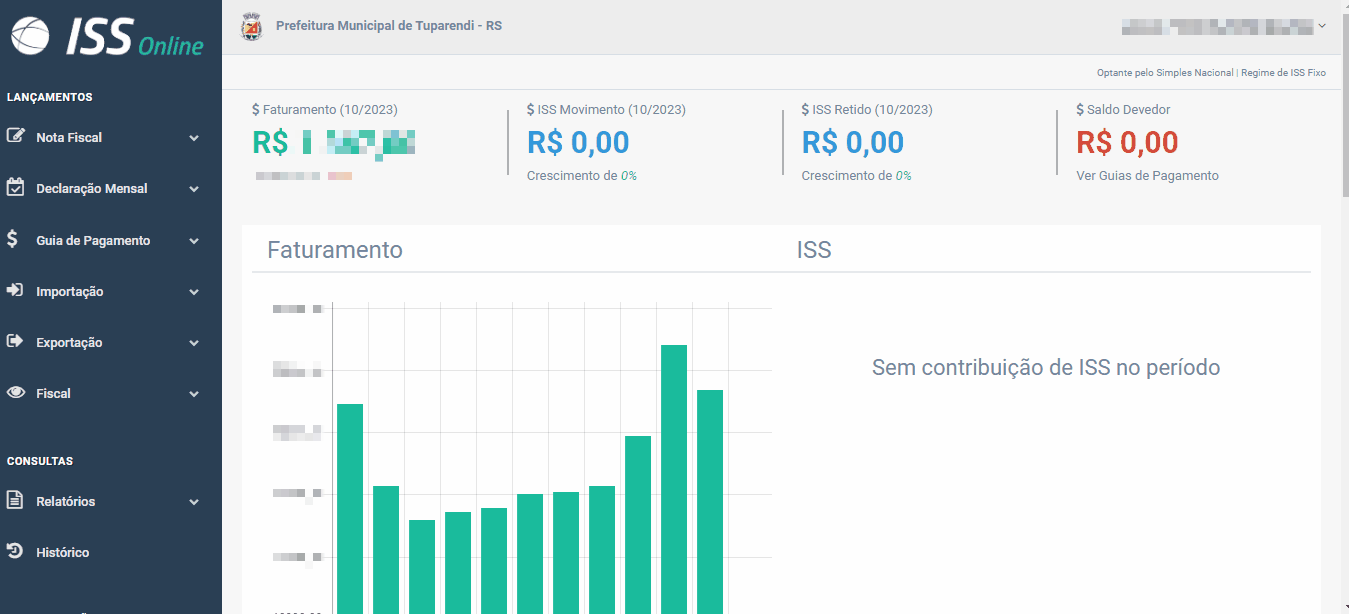Click the Prefeitura municipal coat of arms
This screenshot has width=1349, height=614.
tap(252, 27)
